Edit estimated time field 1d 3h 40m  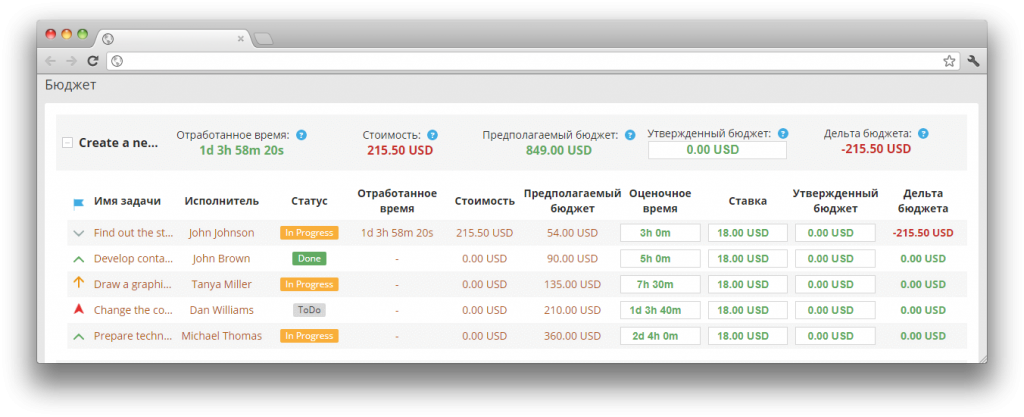tap(660, 310)
